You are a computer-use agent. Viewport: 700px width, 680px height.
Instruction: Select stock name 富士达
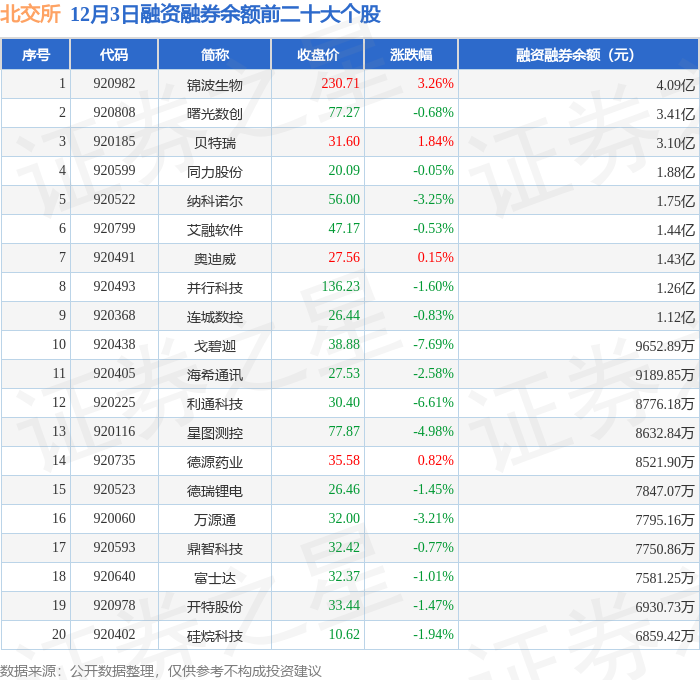click(215, 578)
